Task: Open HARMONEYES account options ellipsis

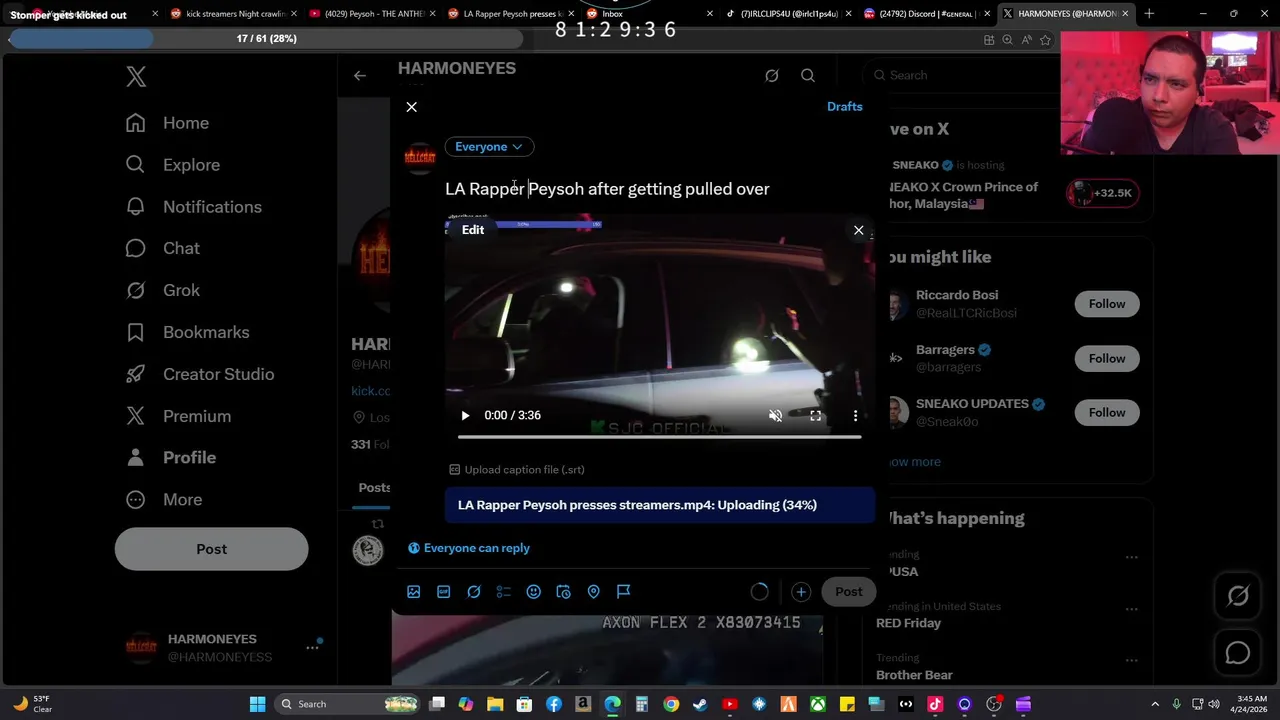Action: [x=312, y=647]
